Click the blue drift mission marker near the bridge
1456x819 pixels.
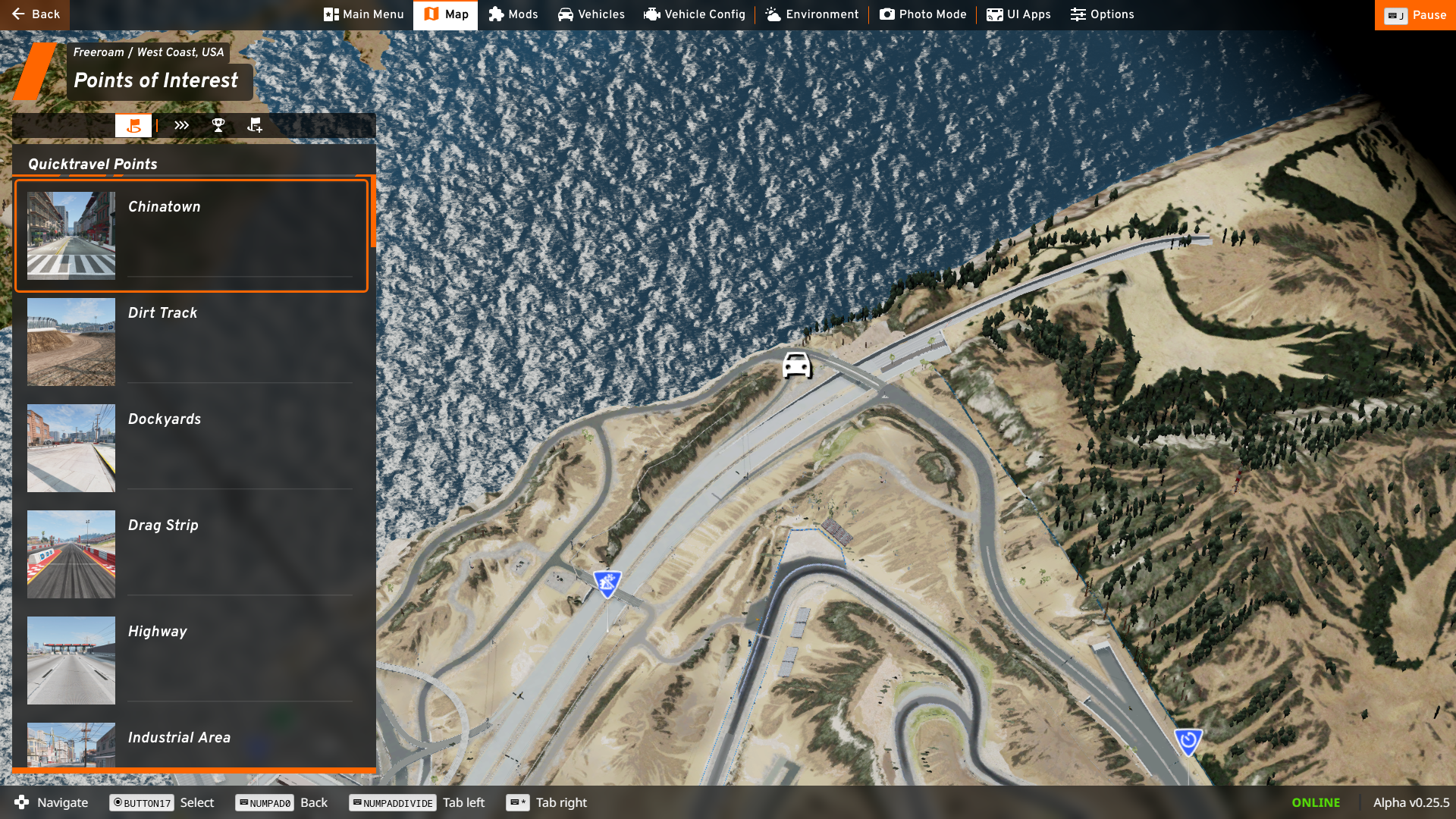[607, 584]
